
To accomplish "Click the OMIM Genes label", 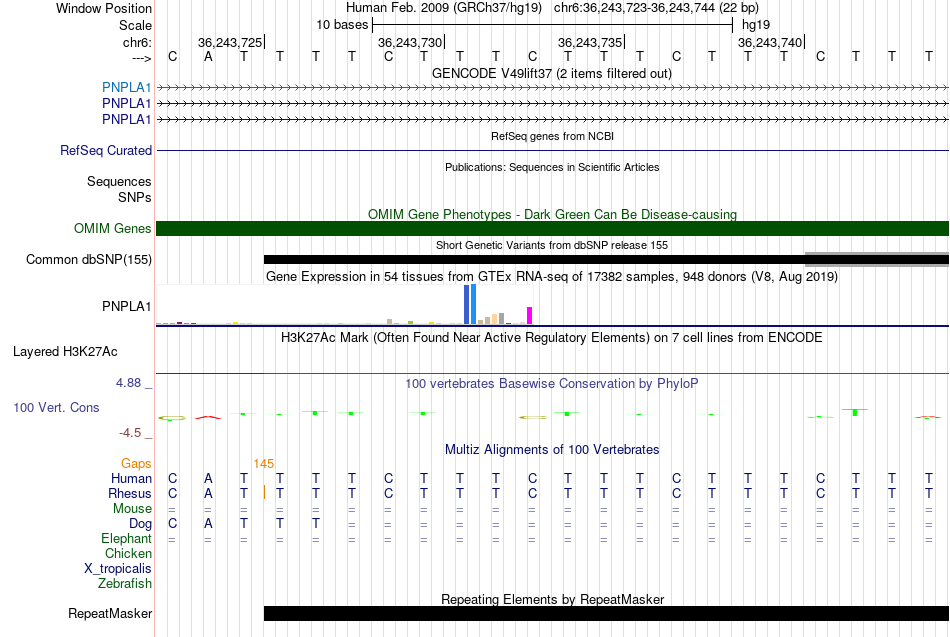I will 112,228.
